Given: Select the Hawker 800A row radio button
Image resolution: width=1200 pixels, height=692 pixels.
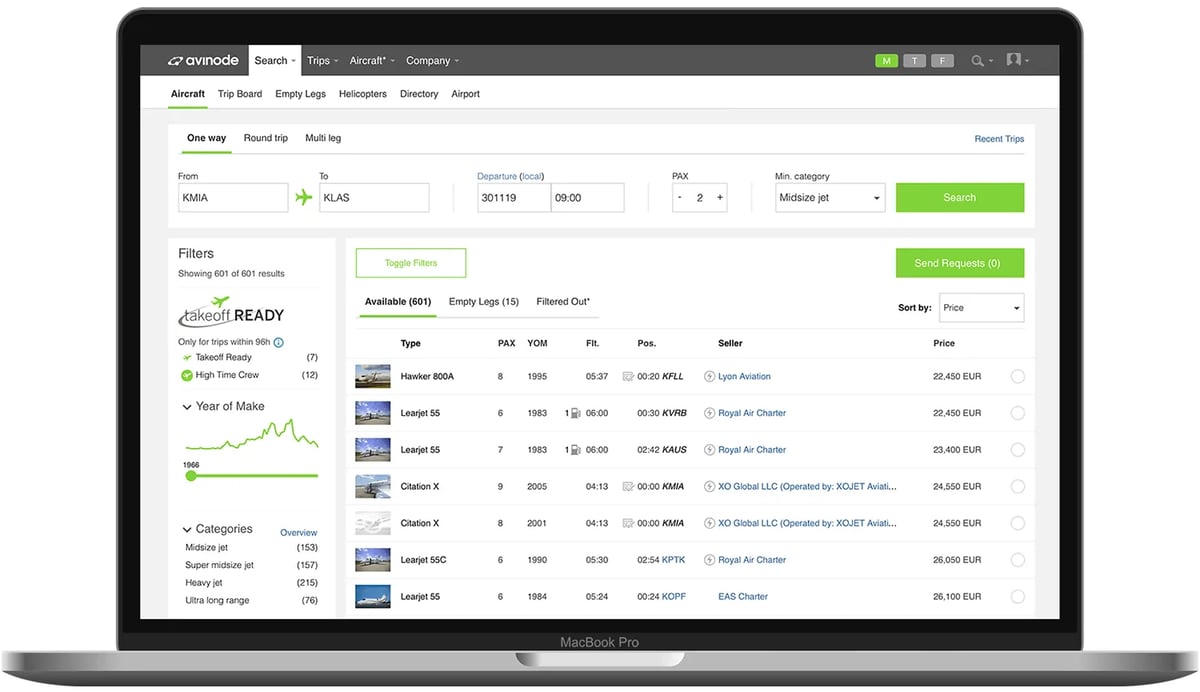Looking at the screenshot, I should point(1017,377).
